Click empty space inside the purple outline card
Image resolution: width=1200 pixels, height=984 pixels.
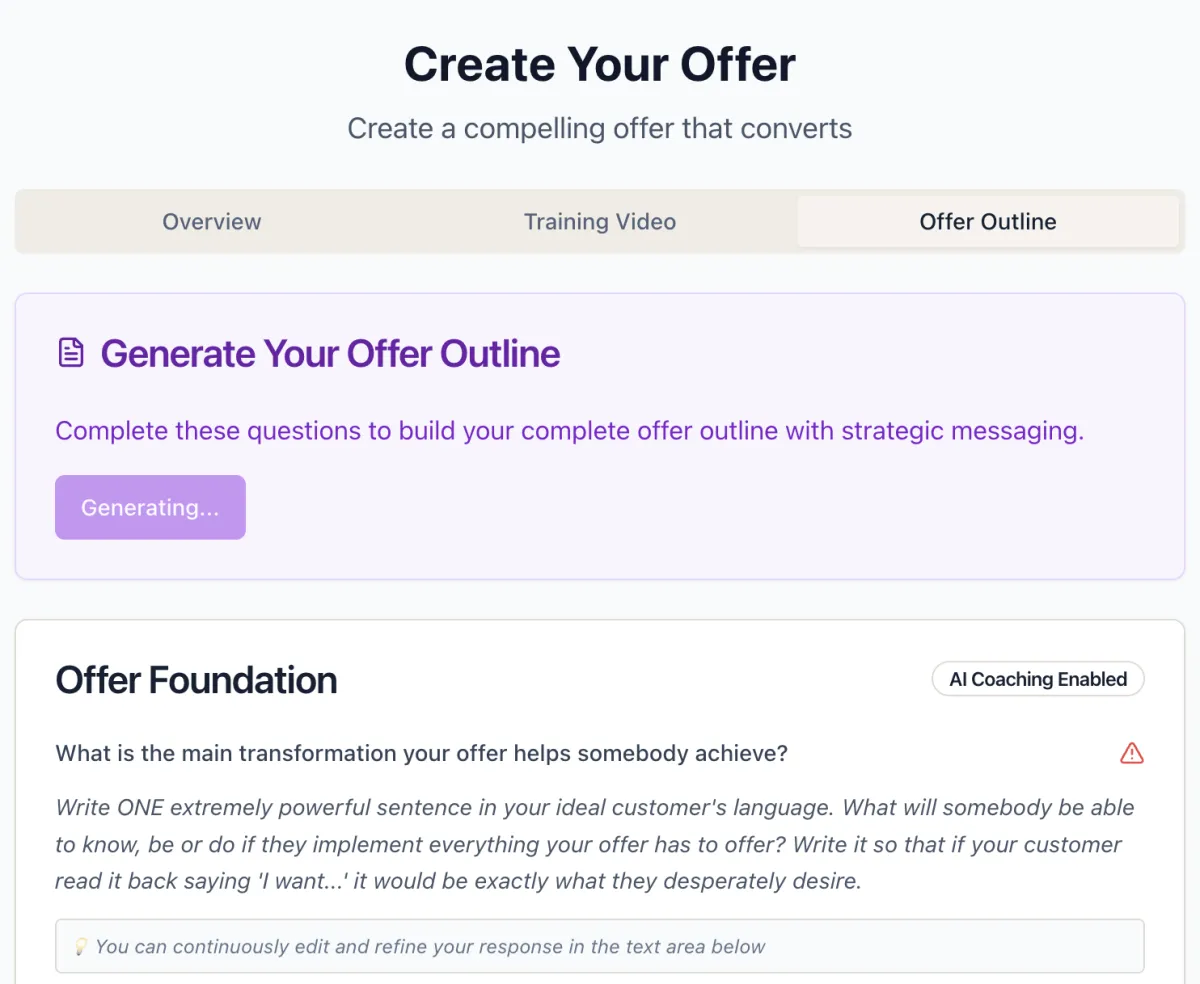[700, 510]
